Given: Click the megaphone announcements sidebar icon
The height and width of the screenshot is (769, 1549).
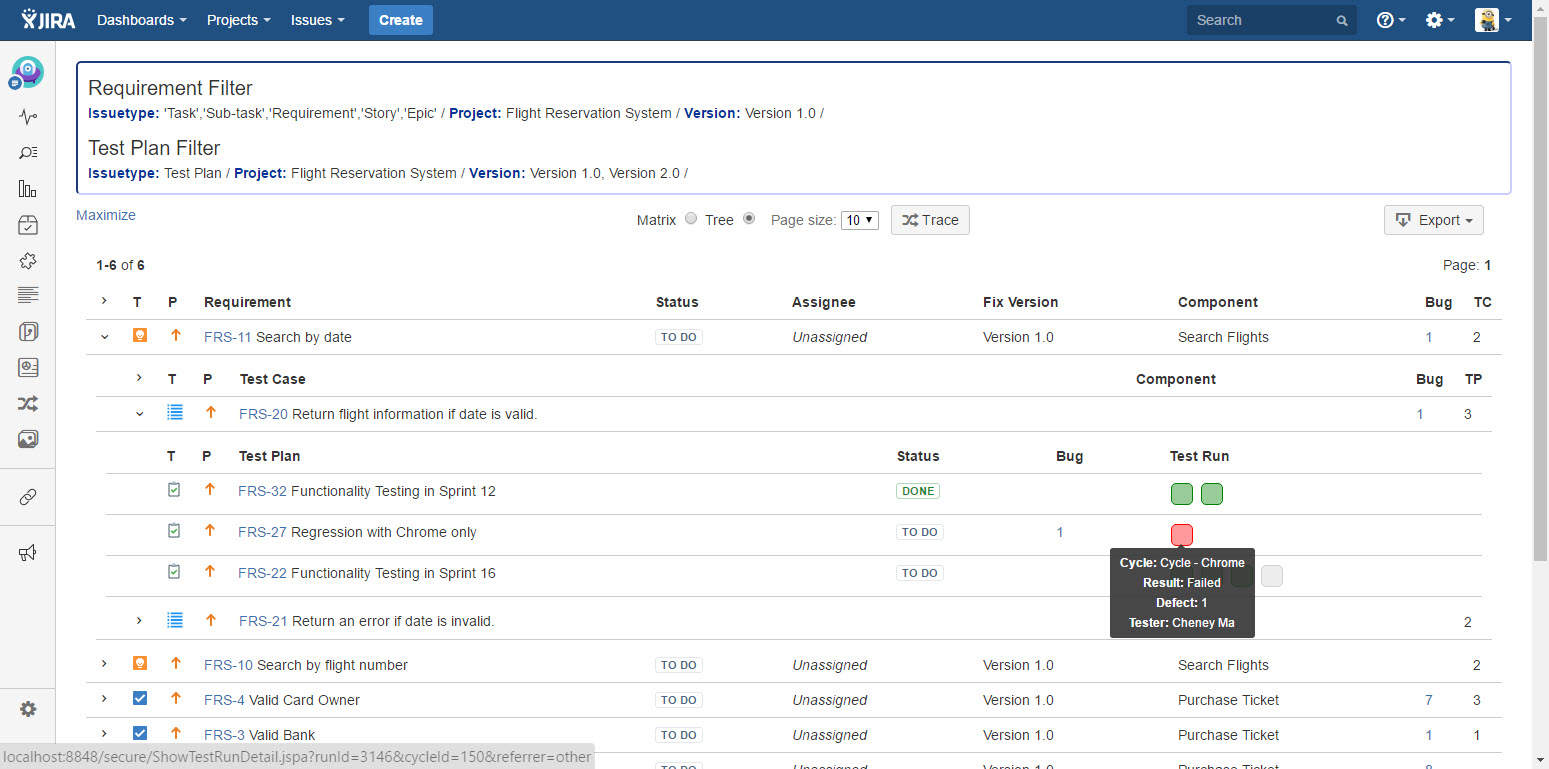Looking at the screenshot, I should pos(28,553).
